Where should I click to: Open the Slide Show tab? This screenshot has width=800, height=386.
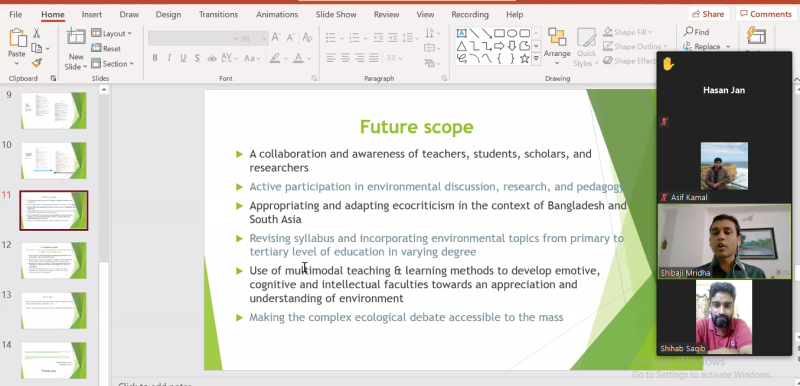336,14
